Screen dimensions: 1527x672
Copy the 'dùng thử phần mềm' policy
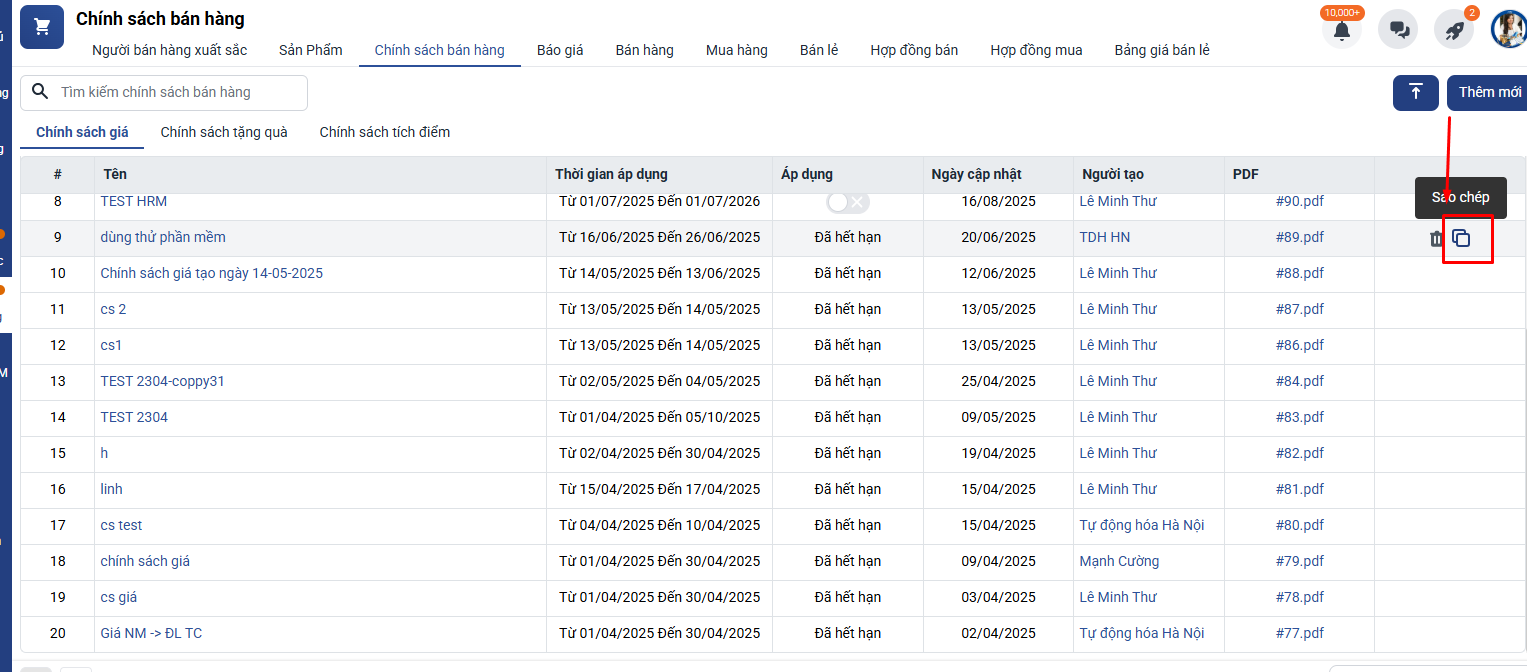click(1461, 239)
